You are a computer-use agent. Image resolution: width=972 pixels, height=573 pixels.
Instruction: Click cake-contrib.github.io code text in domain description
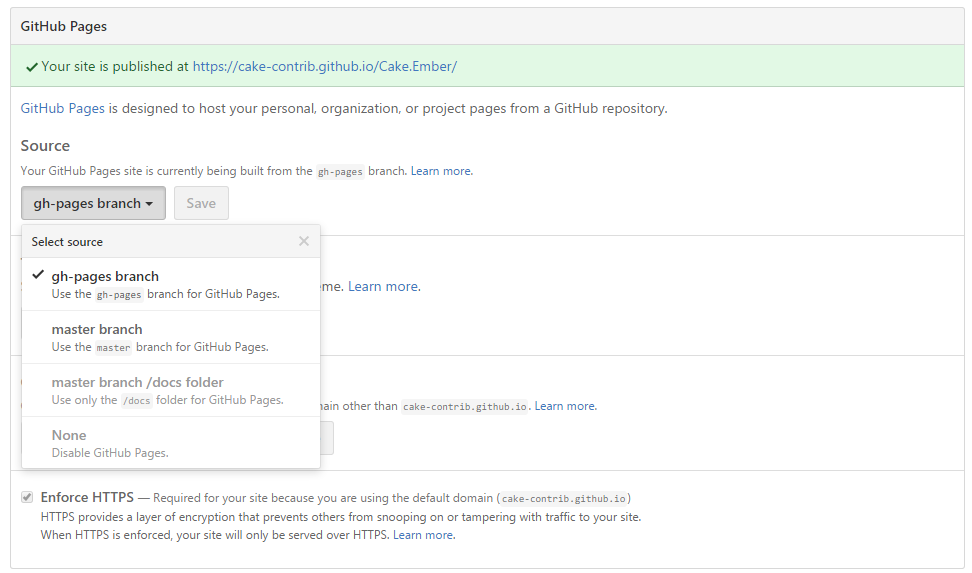(x=465, y=407)
